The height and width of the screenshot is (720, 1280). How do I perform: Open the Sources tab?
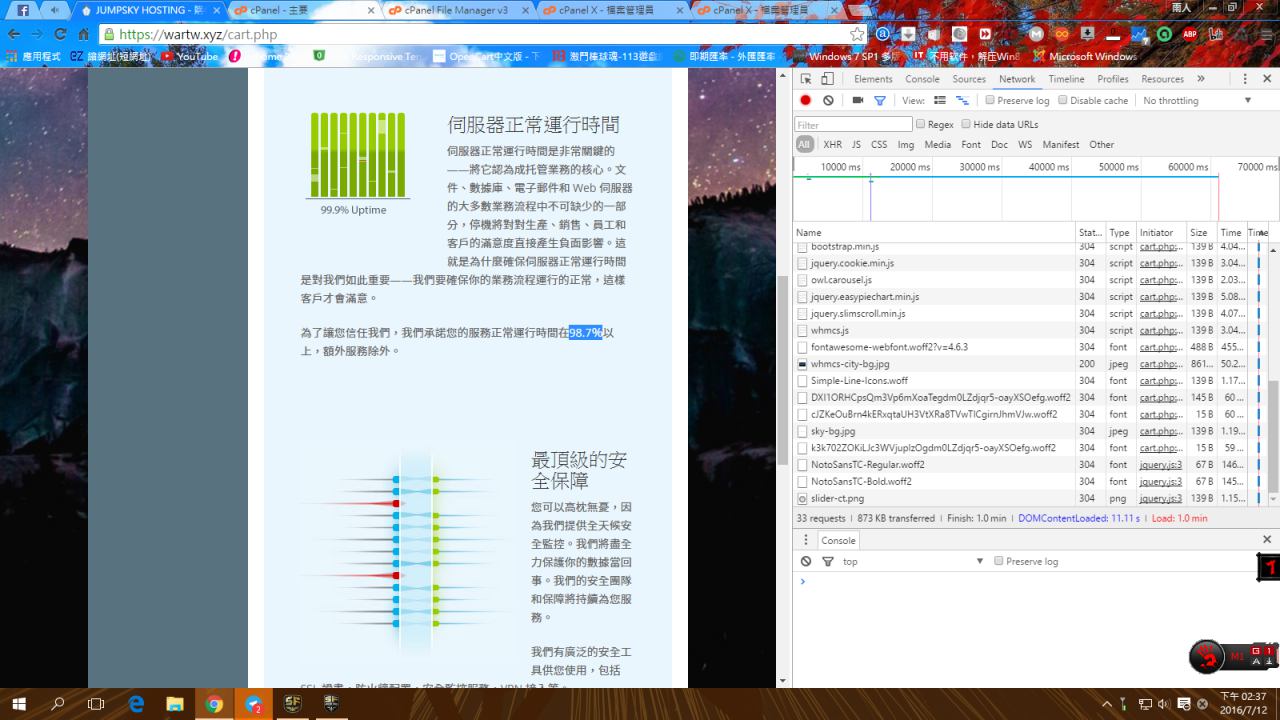[x=968, y=79]
